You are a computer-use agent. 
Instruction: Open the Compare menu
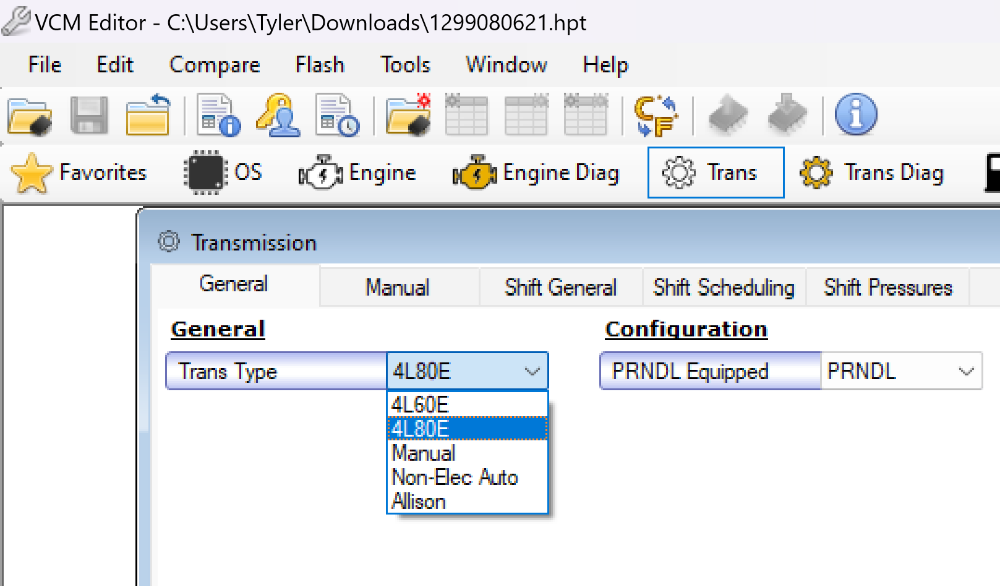(215, 65)
